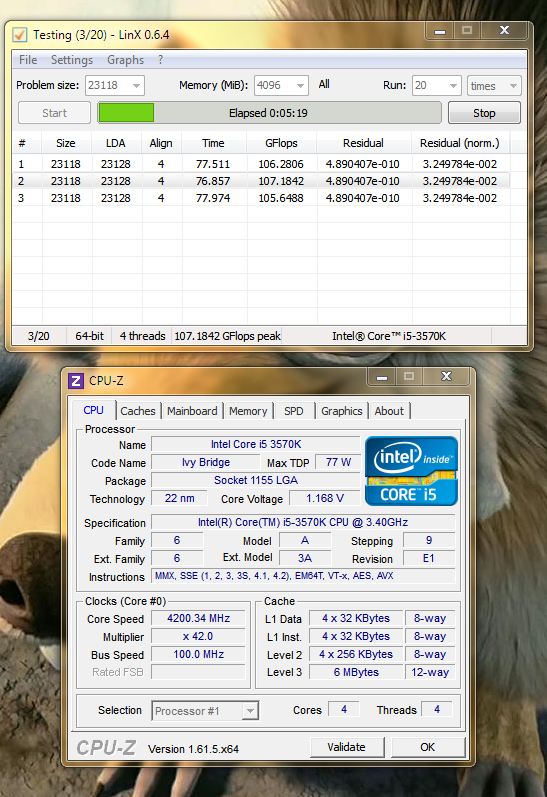Select result row with 106.2806 GFlops
The image size is (547, 797).
261,164
